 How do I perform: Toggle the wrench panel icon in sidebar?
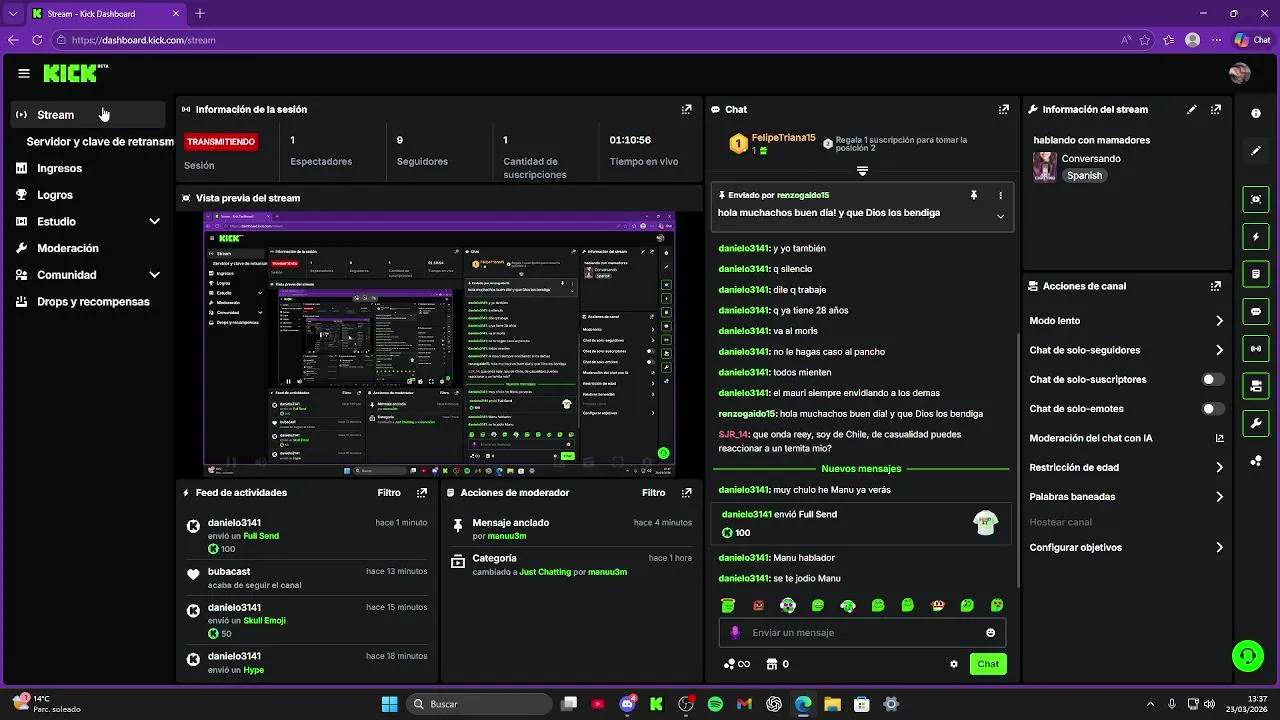(x=1256, y=423)
